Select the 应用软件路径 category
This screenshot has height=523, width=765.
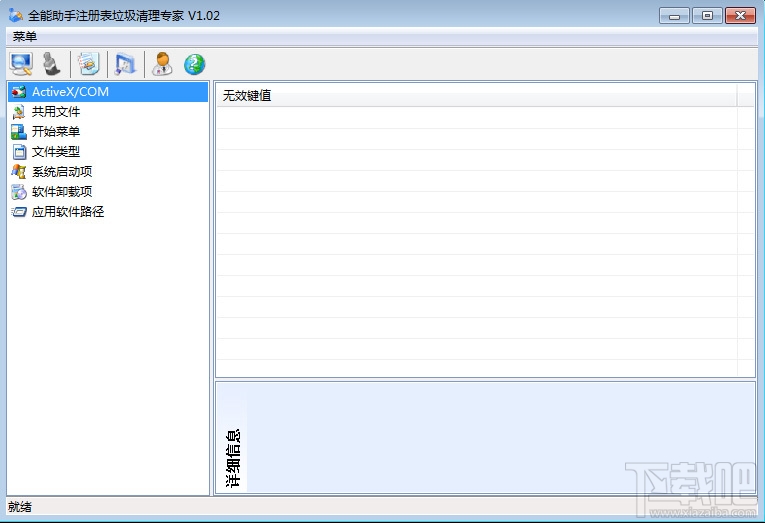tap(108, 212)
